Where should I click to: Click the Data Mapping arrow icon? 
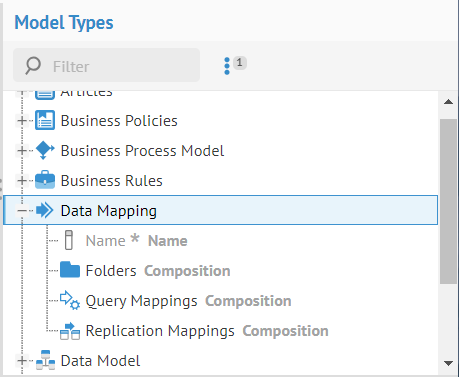tap(45, 210)
